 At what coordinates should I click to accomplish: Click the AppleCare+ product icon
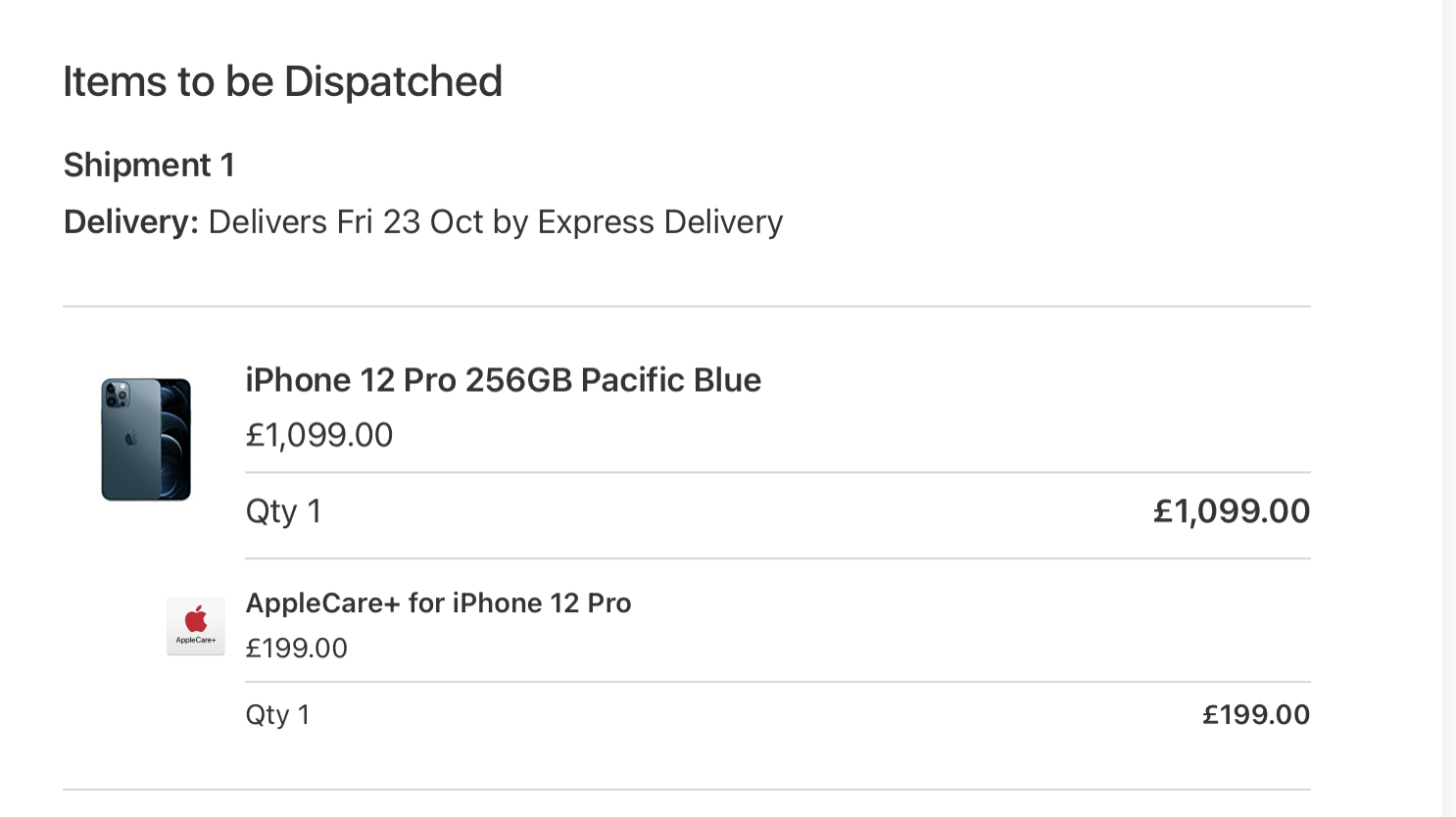[x=196, y=626]
